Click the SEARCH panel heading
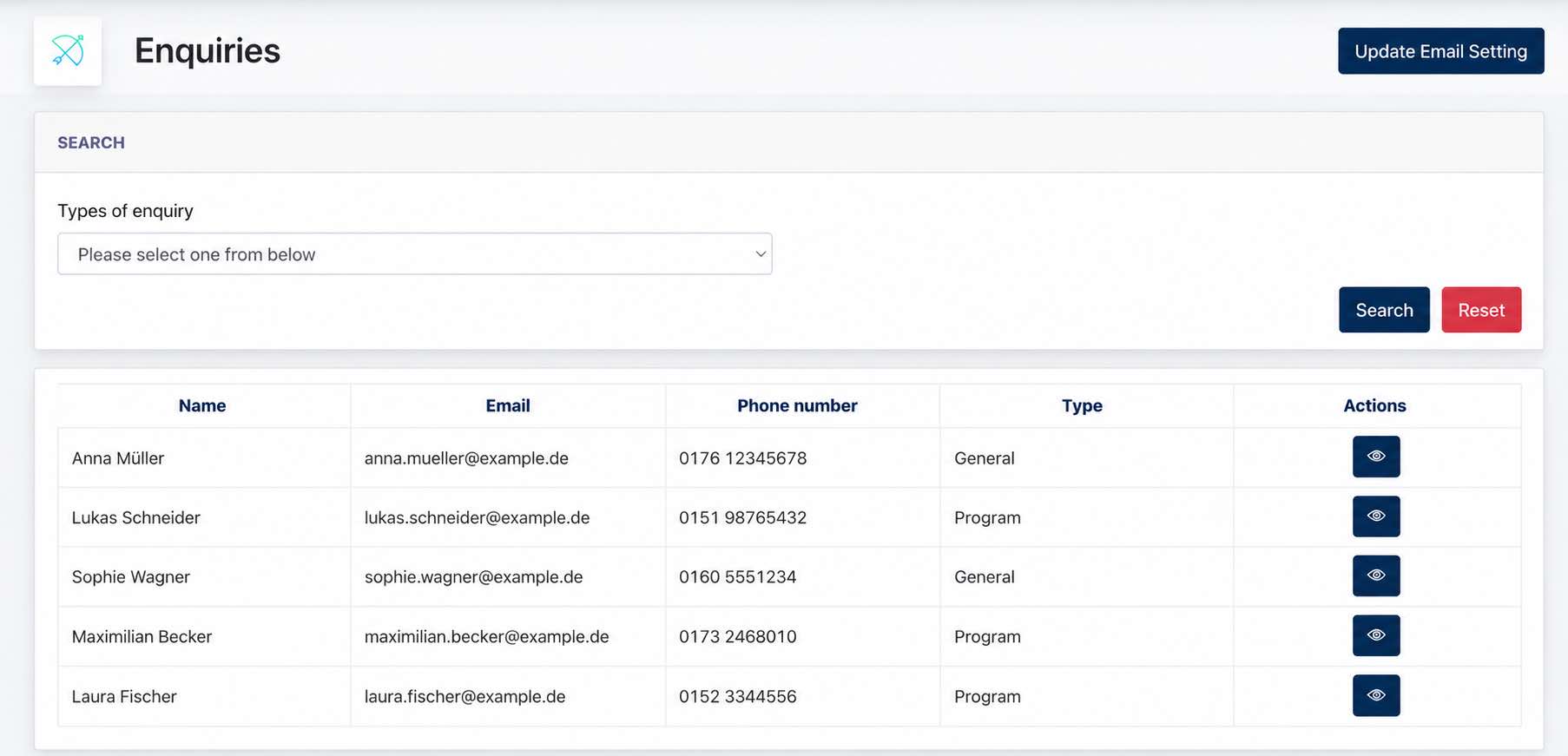The width and height of the screenshot is (1568, 756). click(91, 142)
